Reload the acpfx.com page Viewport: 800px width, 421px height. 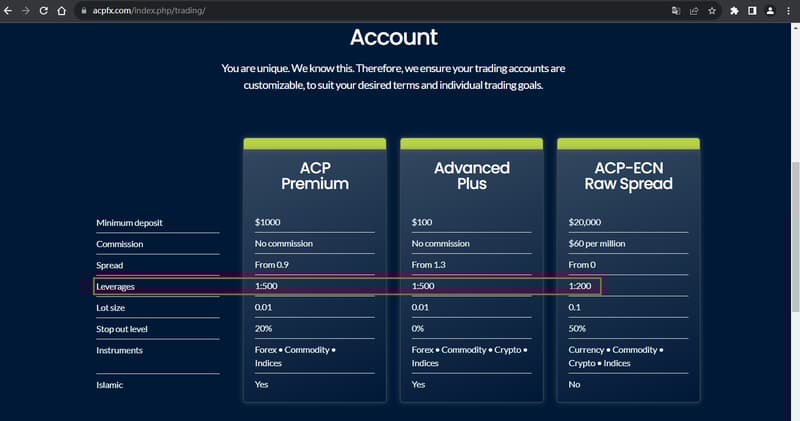pyautogui.click(x=43, y=10)
